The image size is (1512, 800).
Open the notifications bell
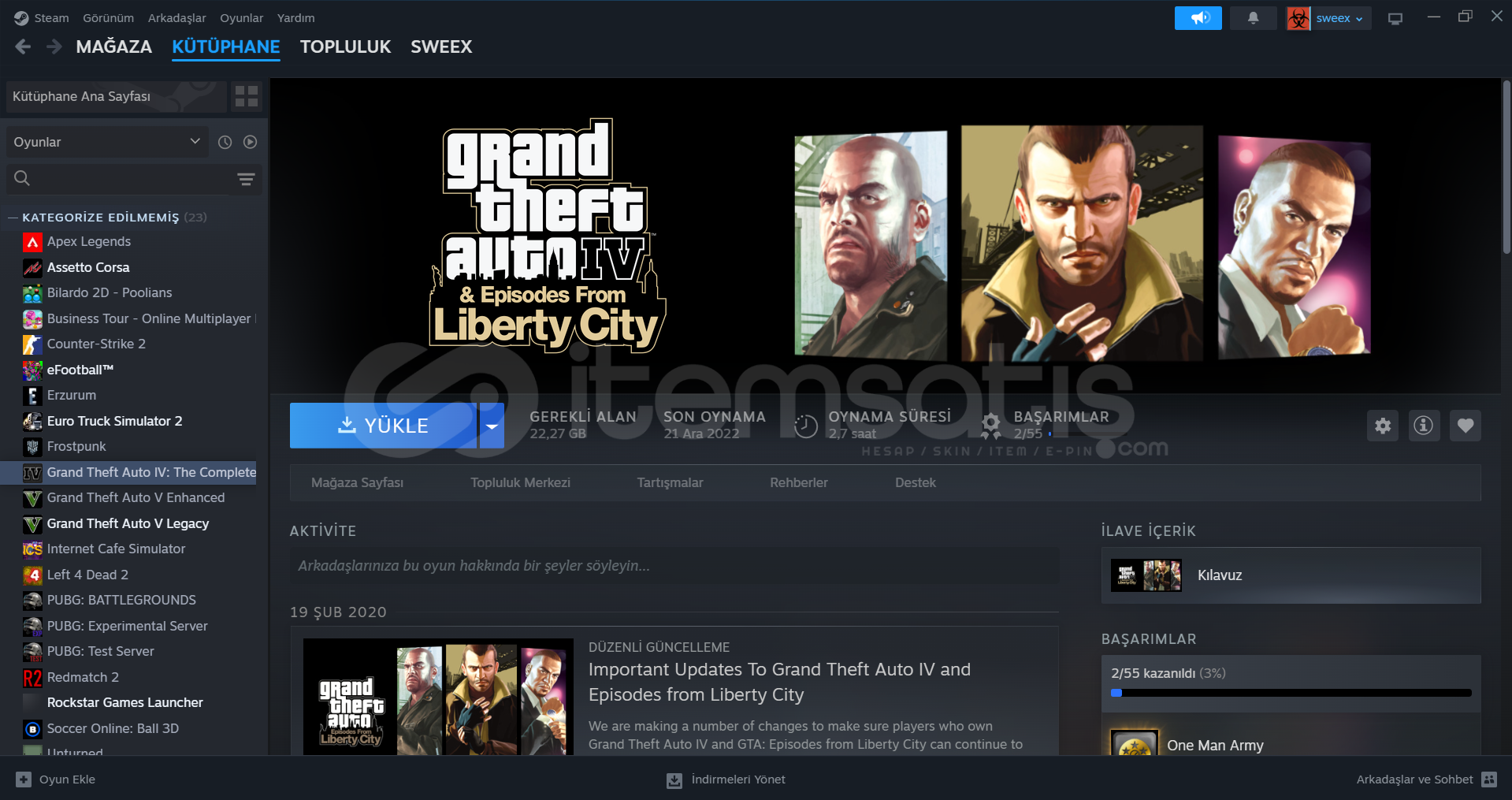click(1253, 18)
